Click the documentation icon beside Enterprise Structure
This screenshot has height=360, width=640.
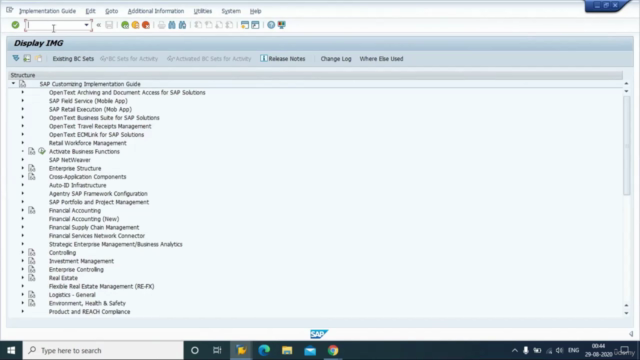point(32,168)
